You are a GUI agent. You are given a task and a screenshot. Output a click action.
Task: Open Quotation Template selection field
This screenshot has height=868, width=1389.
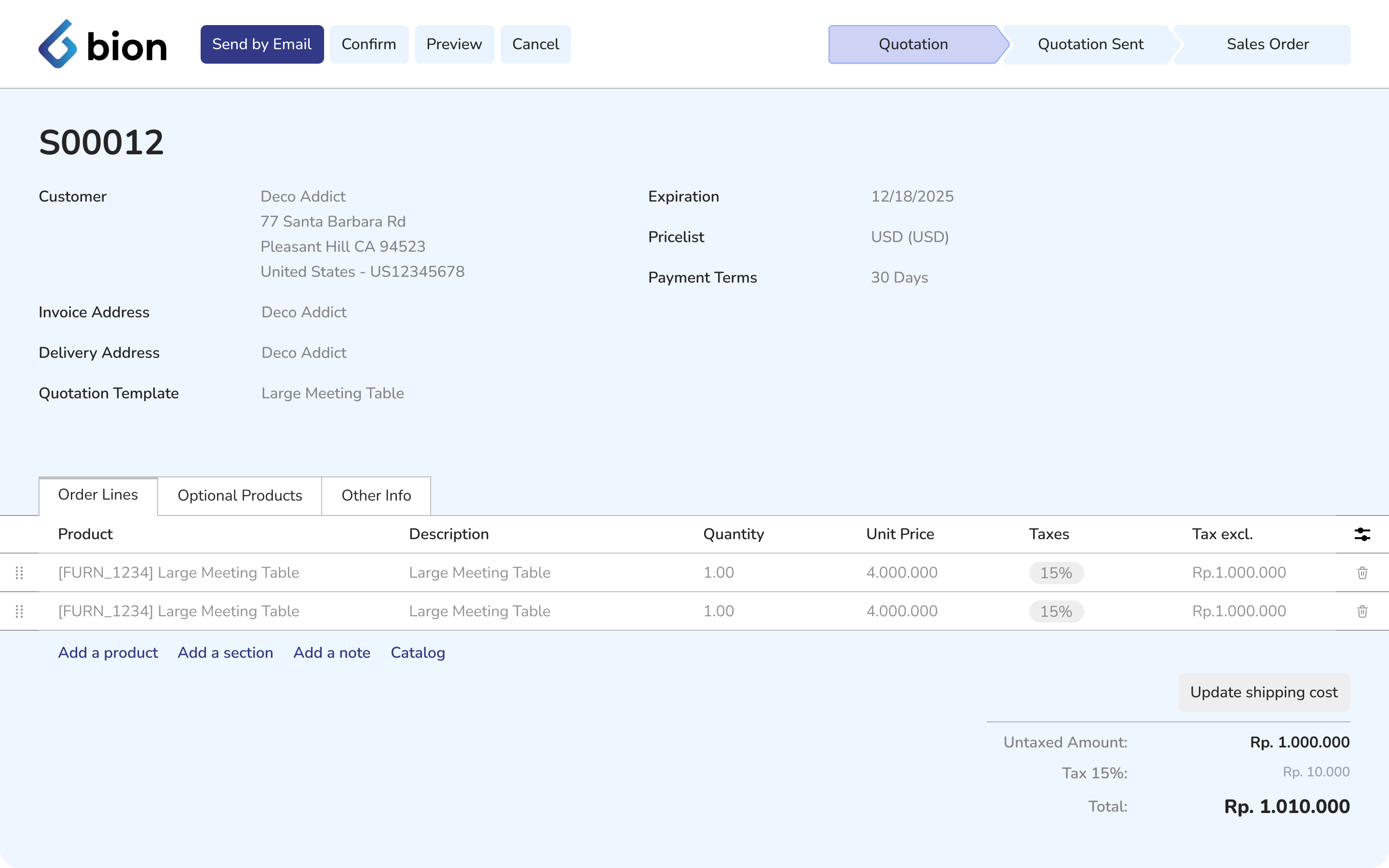point(332,393)
